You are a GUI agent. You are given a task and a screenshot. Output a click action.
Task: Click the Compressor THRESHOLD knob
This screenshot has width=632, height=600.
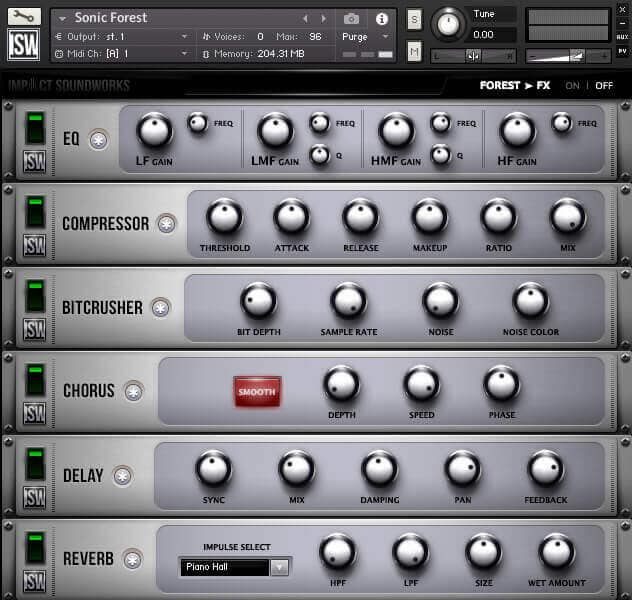click(224, 217)
